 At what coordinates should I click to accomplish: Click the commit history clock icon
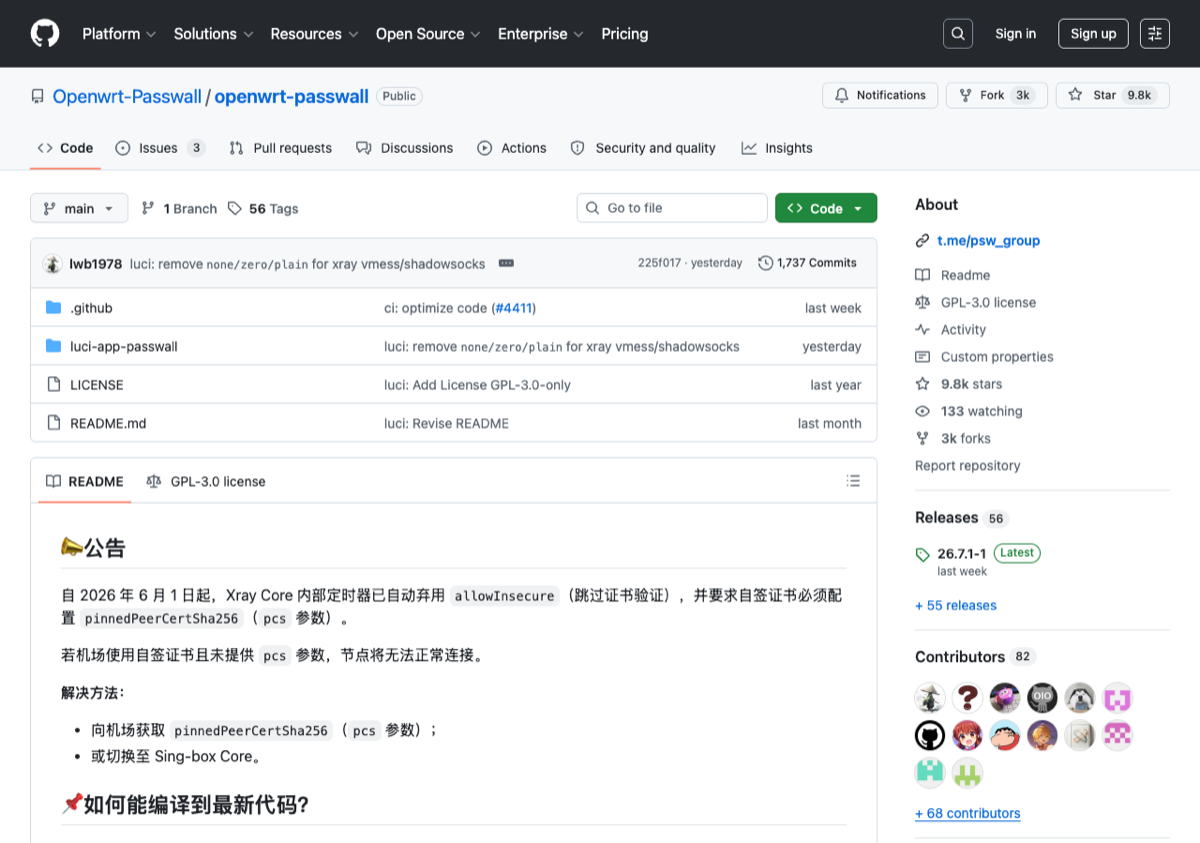tap(766, 263)
